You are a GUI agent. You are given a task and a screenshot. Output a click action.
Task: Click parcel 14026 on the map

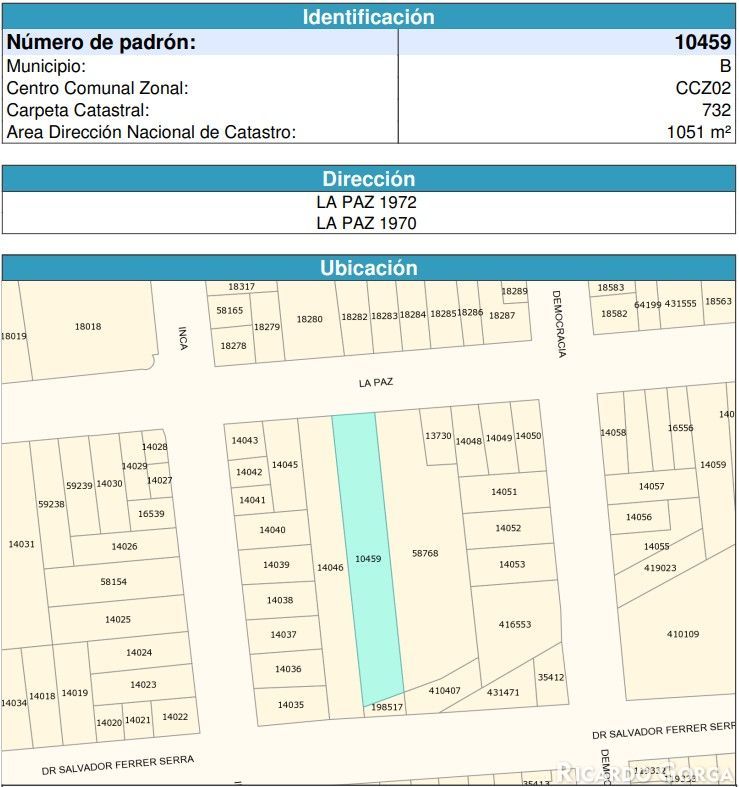click(124, 546)
